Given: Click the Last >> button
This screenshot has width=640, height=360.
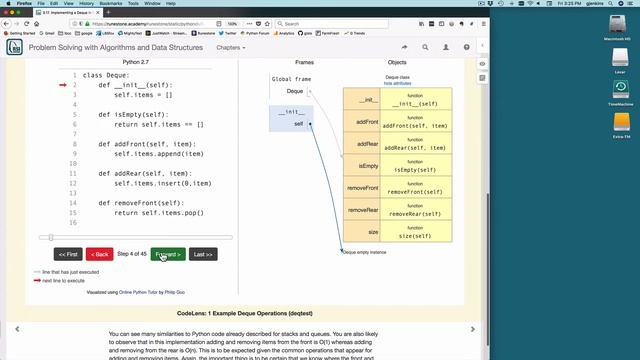Looking at the screenshot, I should point(203,254).
